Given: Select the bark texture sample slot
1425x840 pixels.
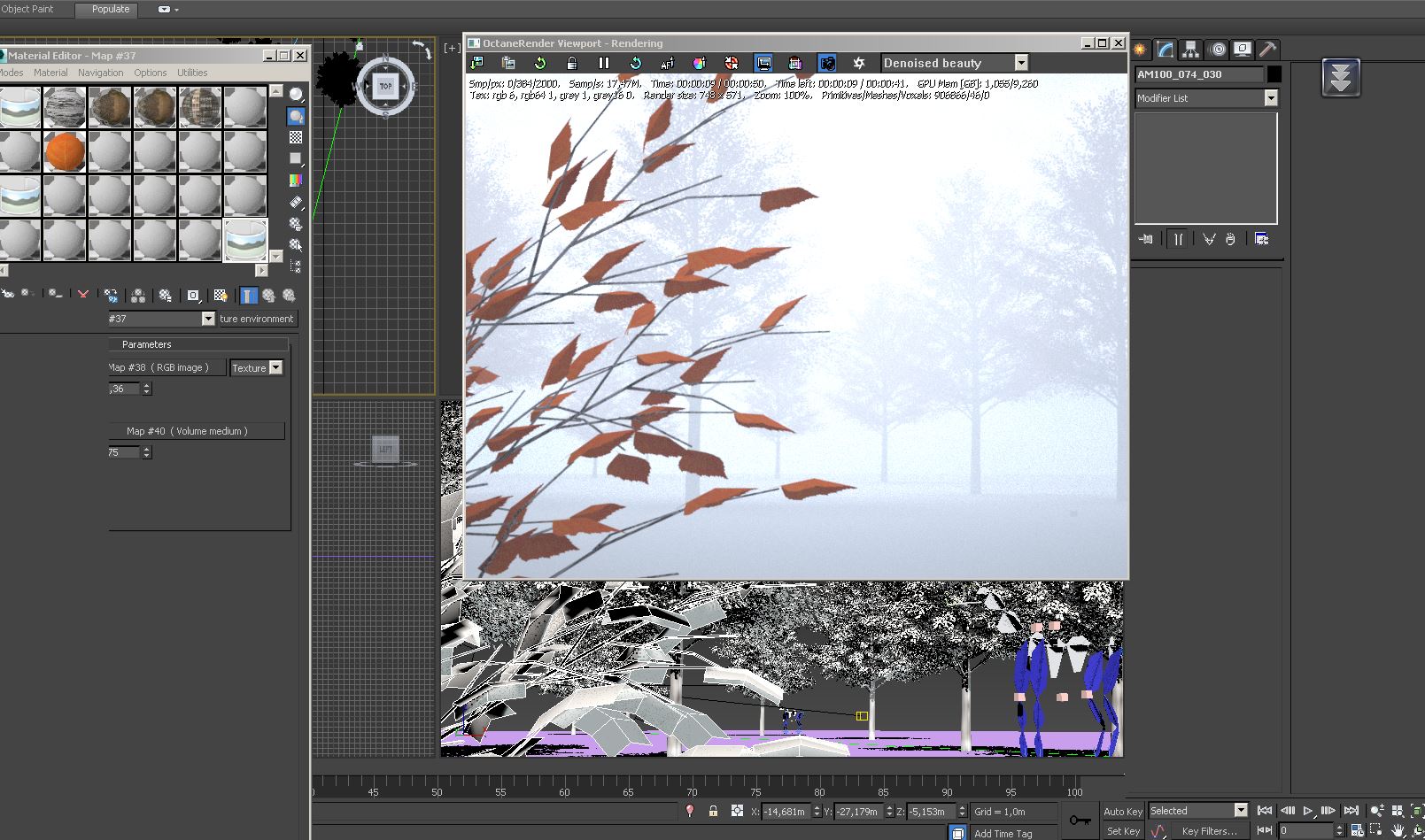Looking at the screenshot, I should click(65, 107).
